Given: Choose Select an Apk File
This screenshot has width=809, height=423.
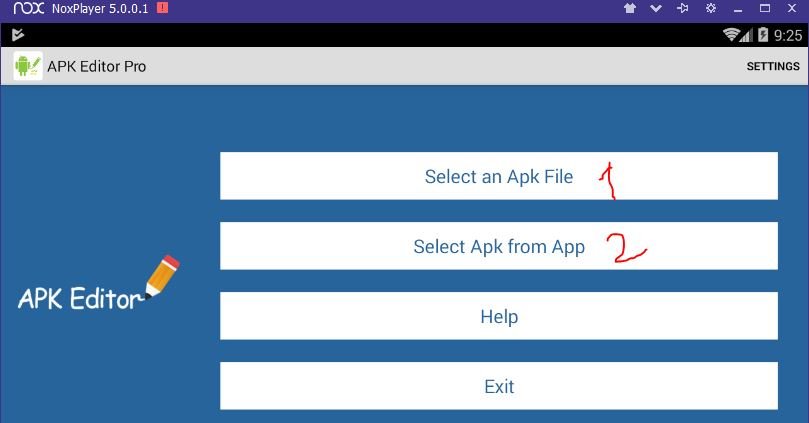Looking at the screenshot, I should (x=498, y=176).
